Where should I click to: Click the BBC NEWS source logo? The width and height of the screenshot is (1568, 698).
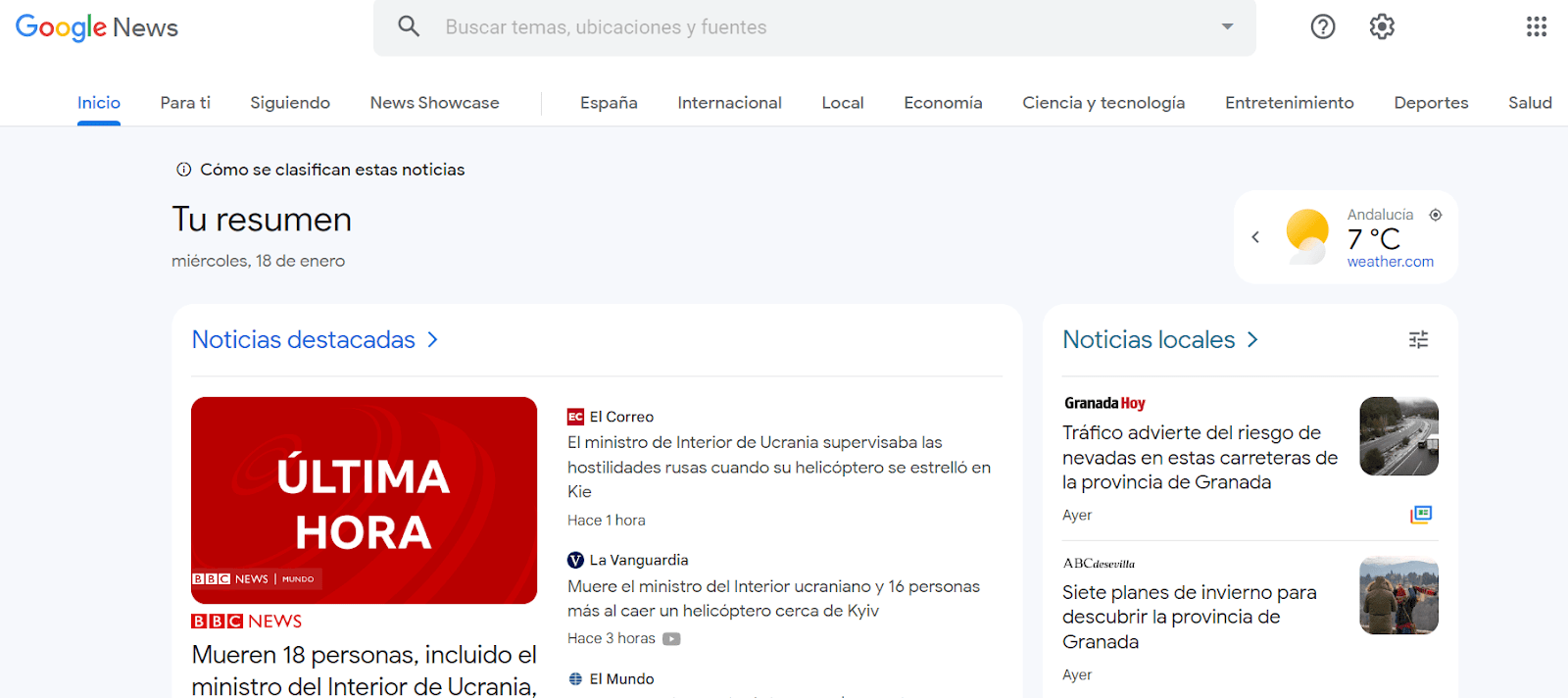(x=247, y=621)
